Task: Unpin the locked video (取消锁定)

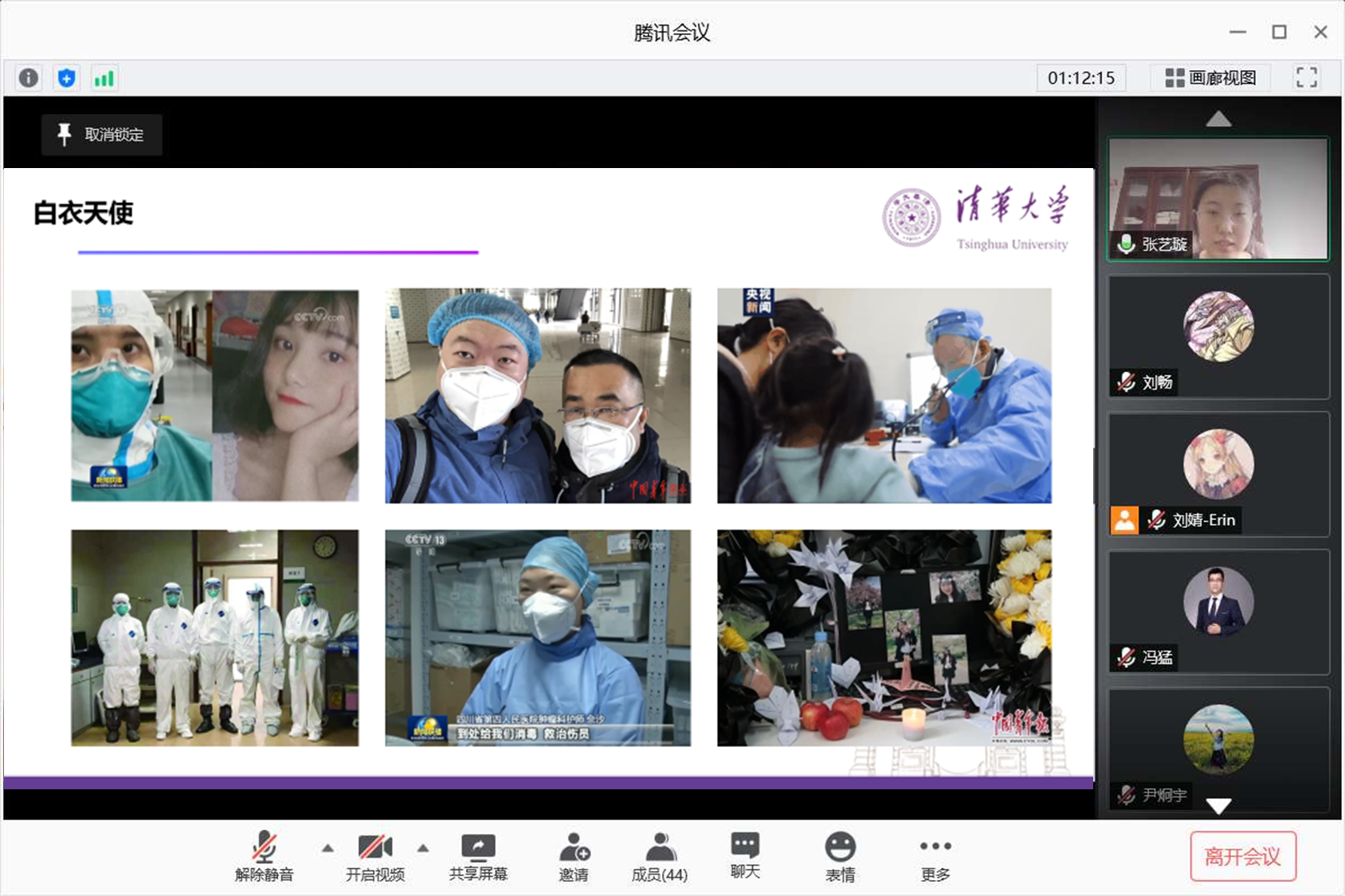Action: (x=102, y=135)
